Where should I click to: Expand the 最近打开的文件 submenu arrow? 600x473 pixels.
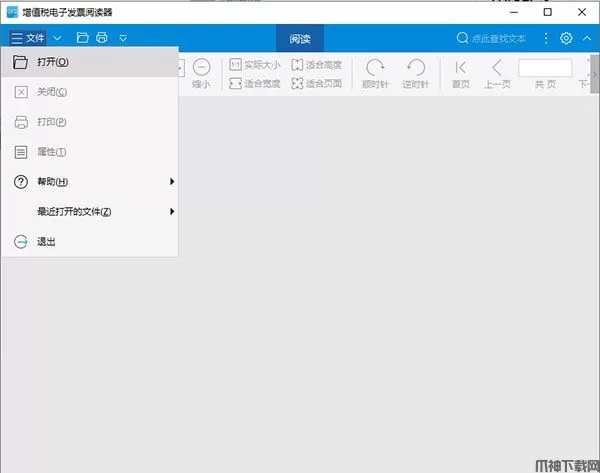[x=172, y=211]
